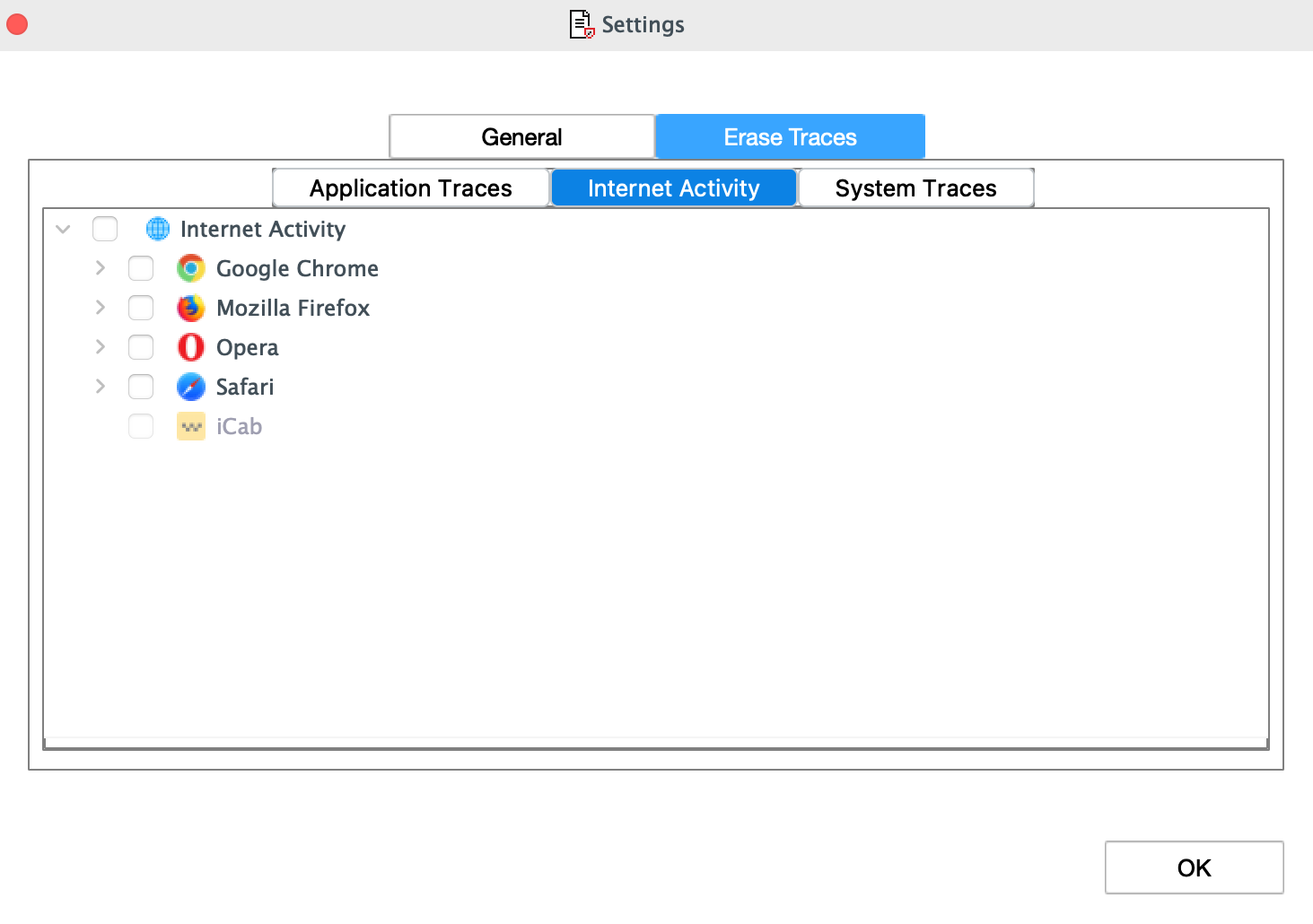Expand the Safari node

(100, 387)
